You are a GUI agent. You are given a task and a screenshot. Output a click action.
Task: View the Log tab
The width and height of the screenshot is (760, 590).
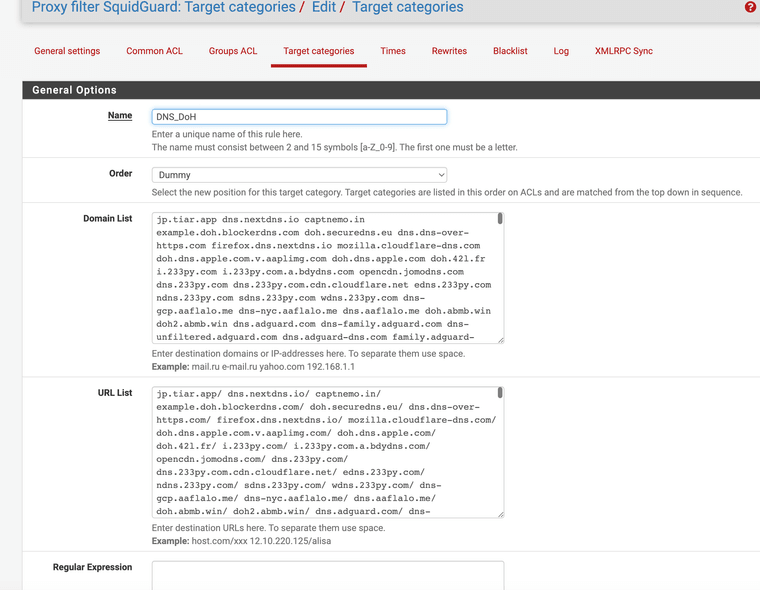point(561,51)
